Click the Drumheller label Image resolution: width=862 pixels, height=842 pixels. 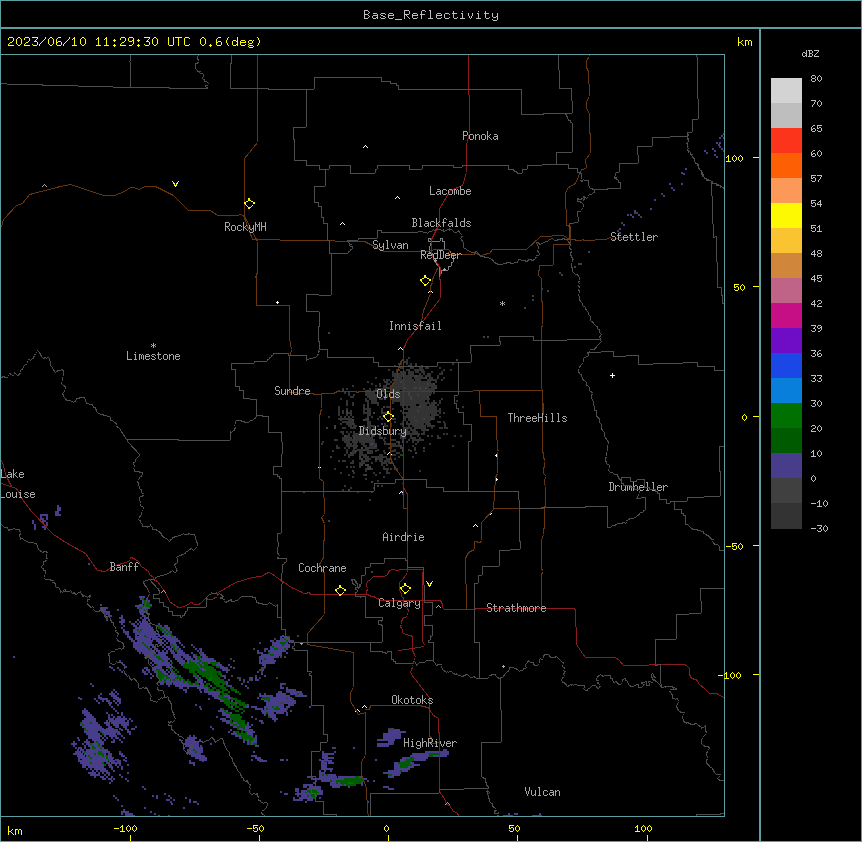coord(638,487)
